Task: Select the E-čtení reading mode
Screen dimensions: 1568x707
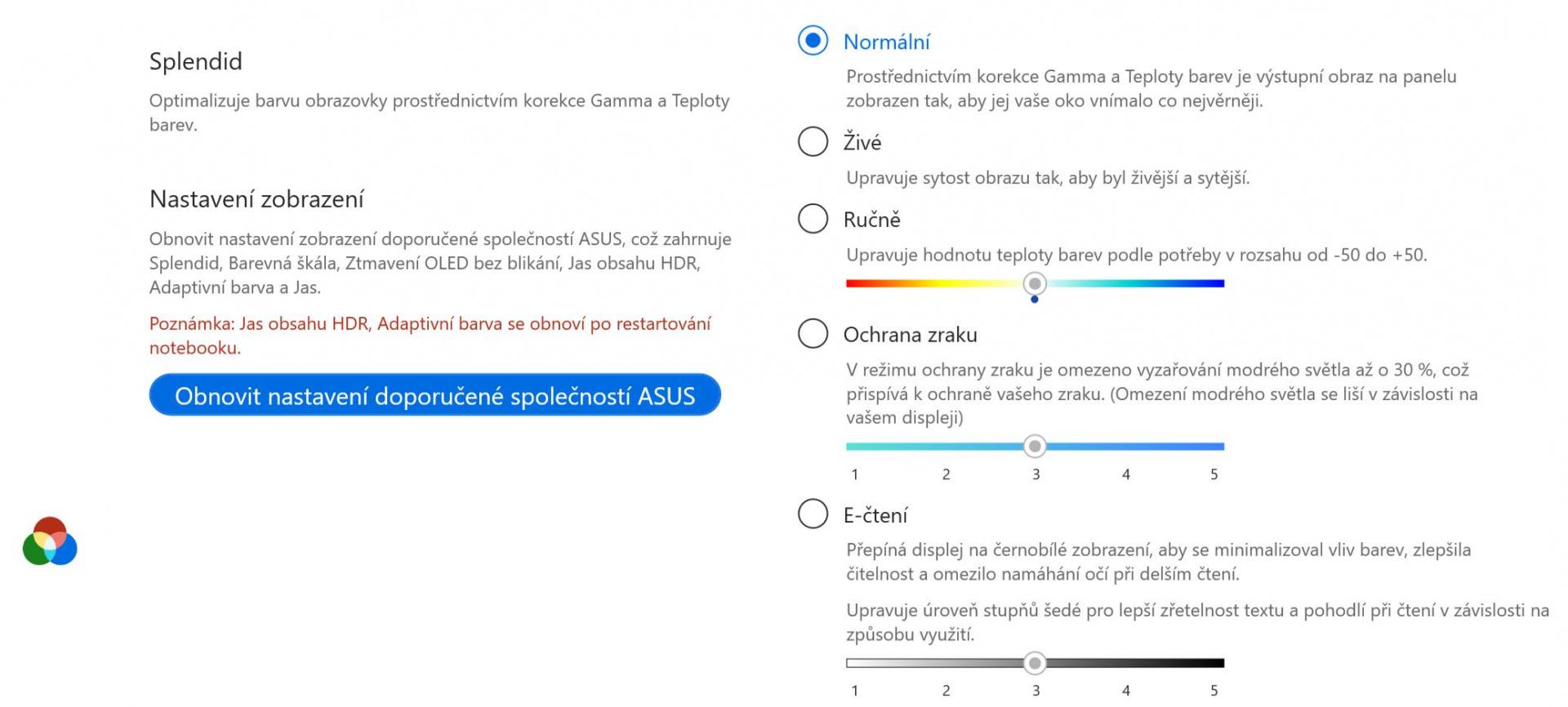Action: pos(813,514)
